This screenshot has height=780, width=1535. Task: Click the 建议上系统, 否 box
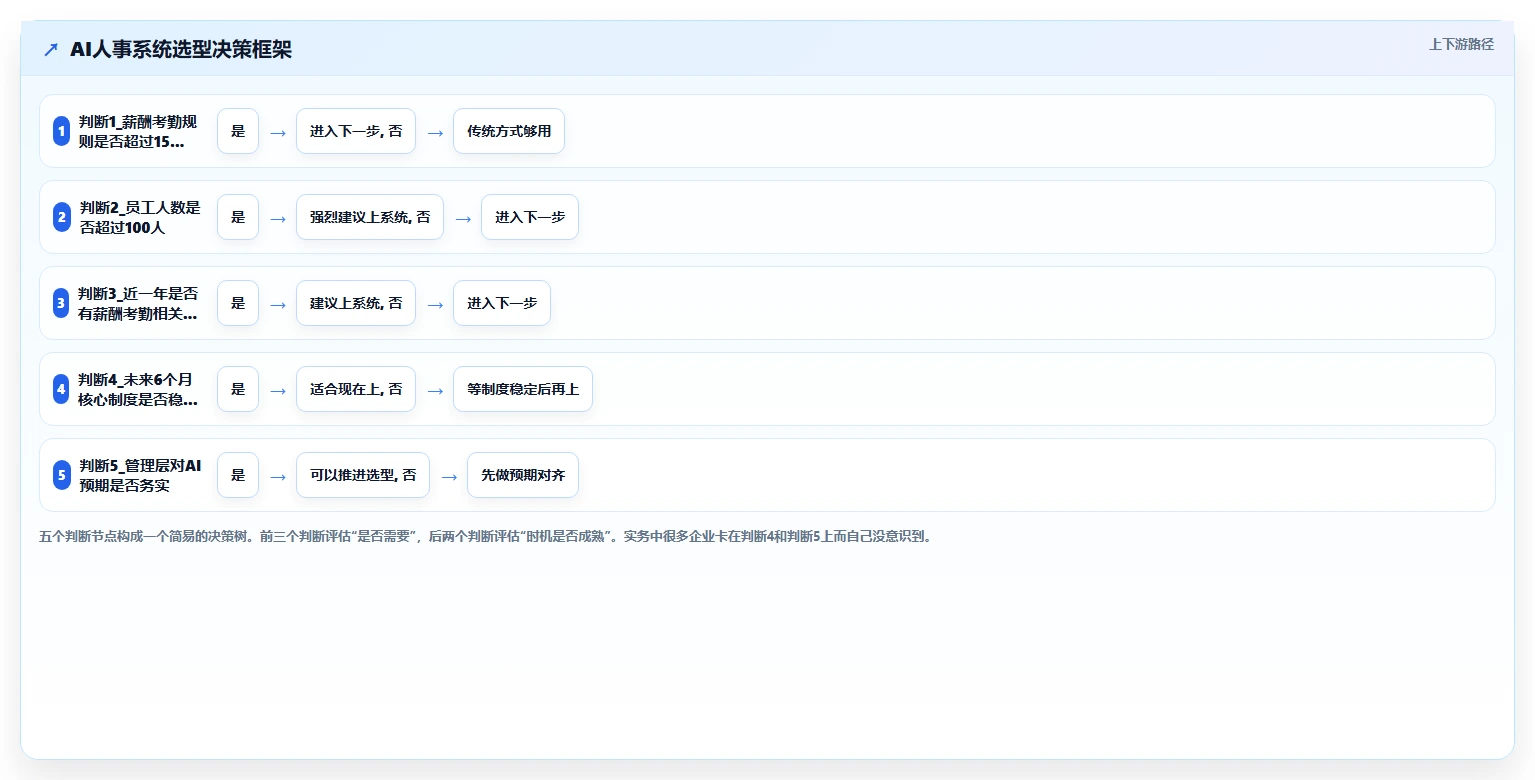[356, 303]
